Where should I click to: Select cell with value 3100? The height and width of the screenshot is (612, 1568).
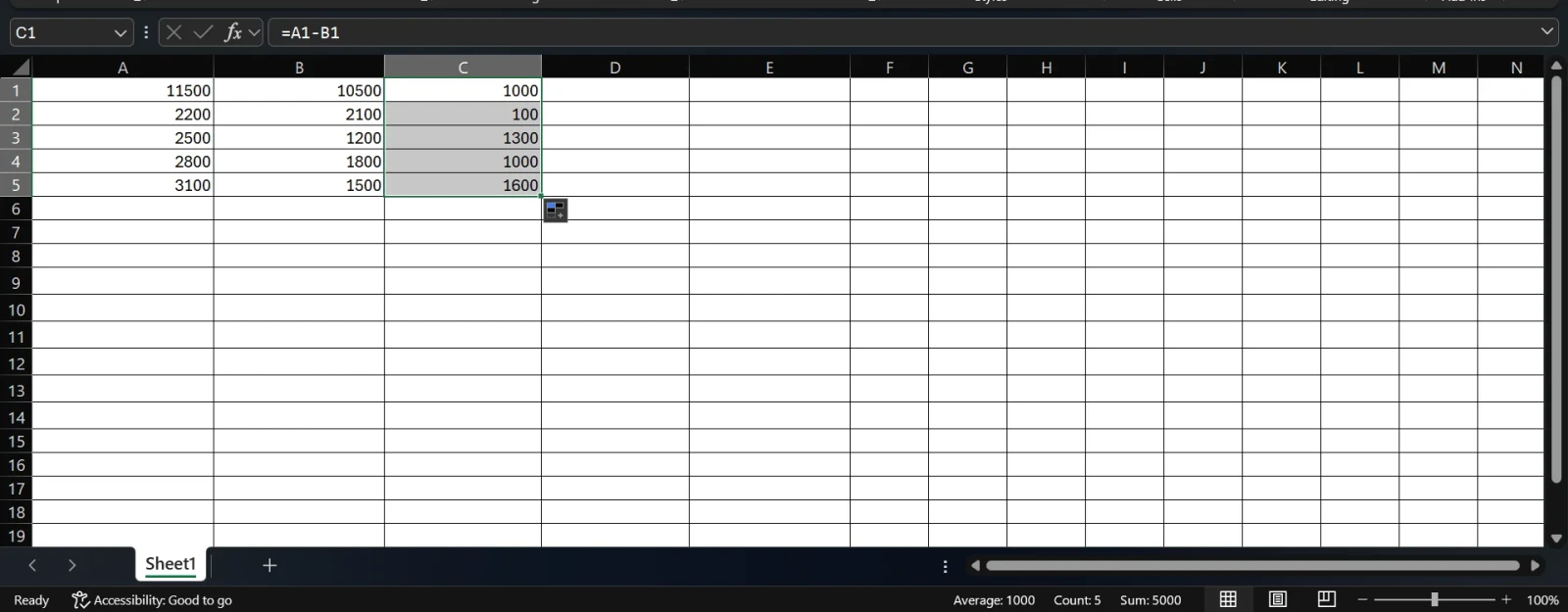(122, 184)
